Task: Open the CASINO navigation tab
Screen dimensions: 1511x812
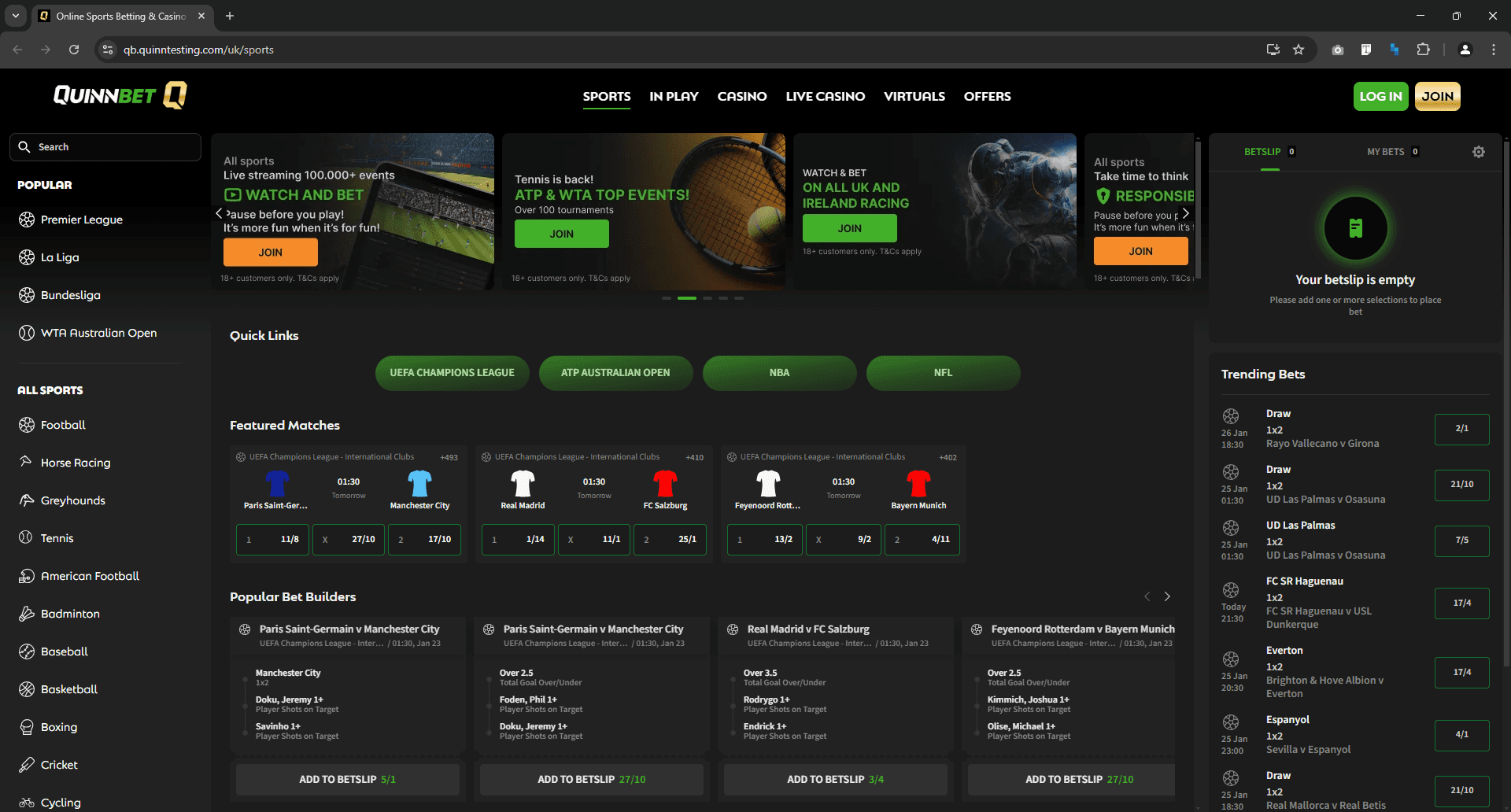Action: coord(742,97)
